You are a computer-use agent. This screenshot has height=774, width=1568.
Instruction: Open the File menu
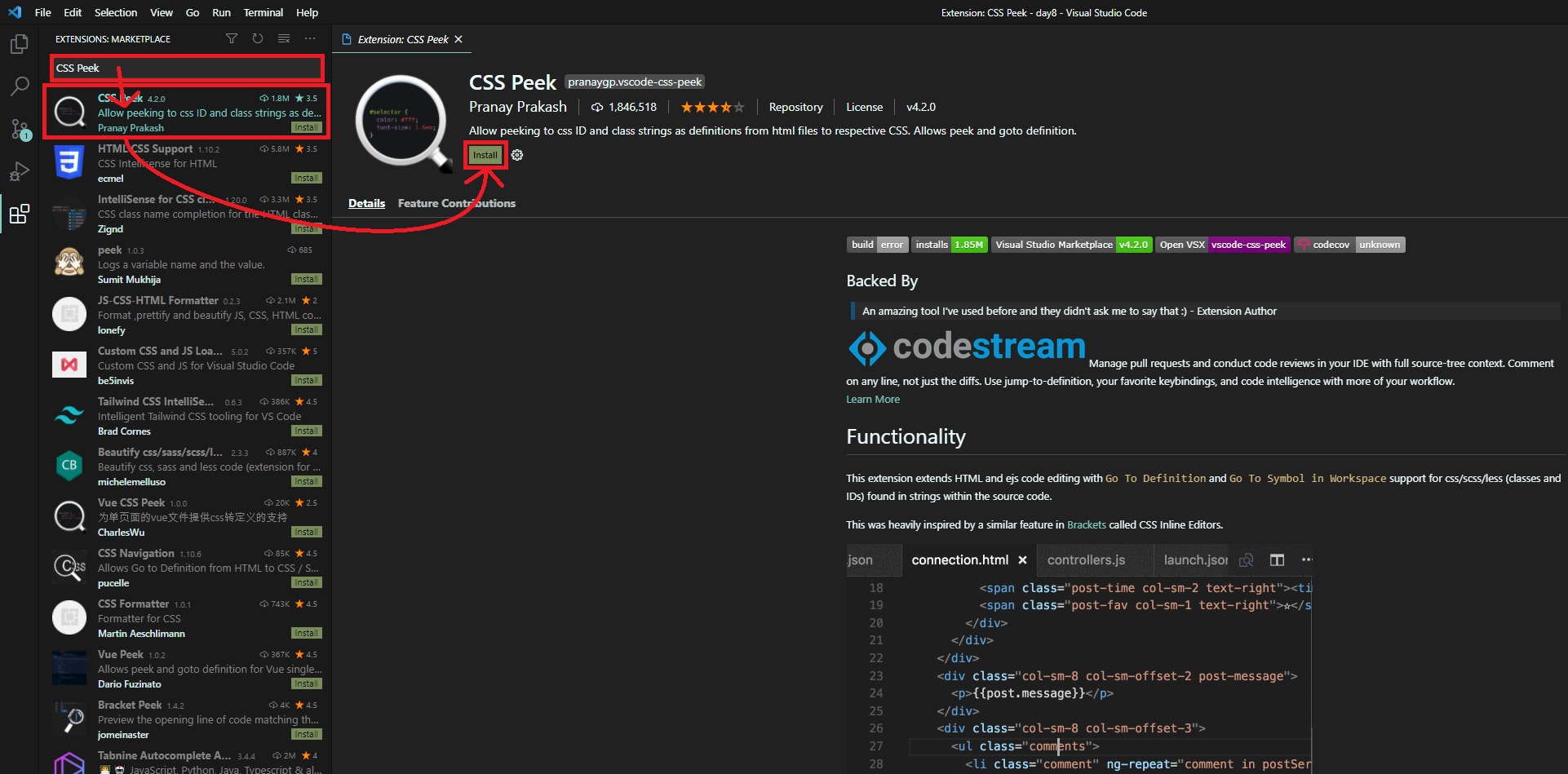point(43,12)
